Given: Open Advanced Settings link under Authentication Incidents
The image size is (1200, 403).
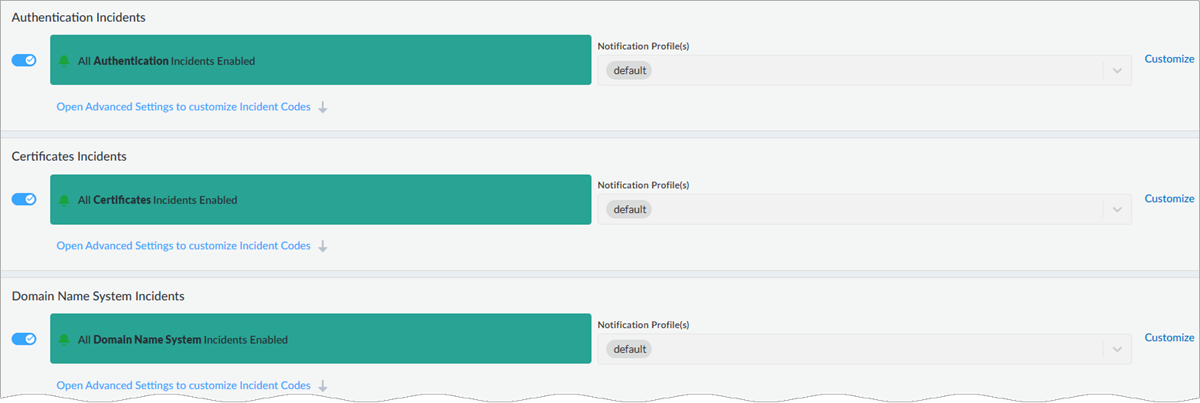Looking at the screenshot, I should pos(183,106).
